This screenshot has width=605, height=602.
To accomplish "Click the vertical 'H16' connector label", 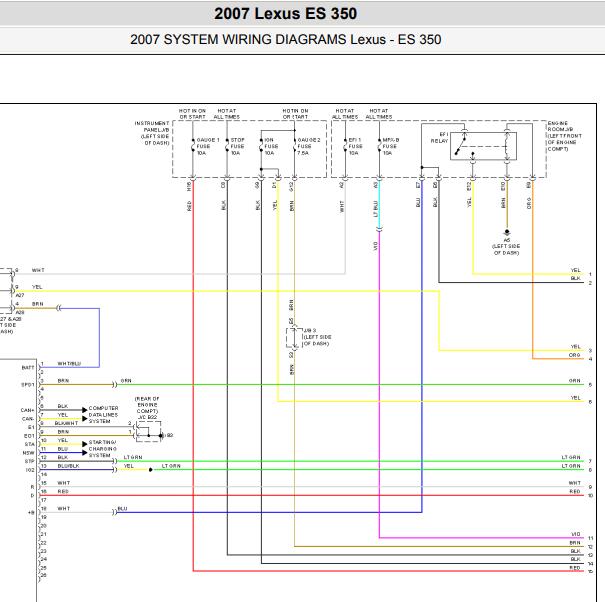I will tap(189, 186).
